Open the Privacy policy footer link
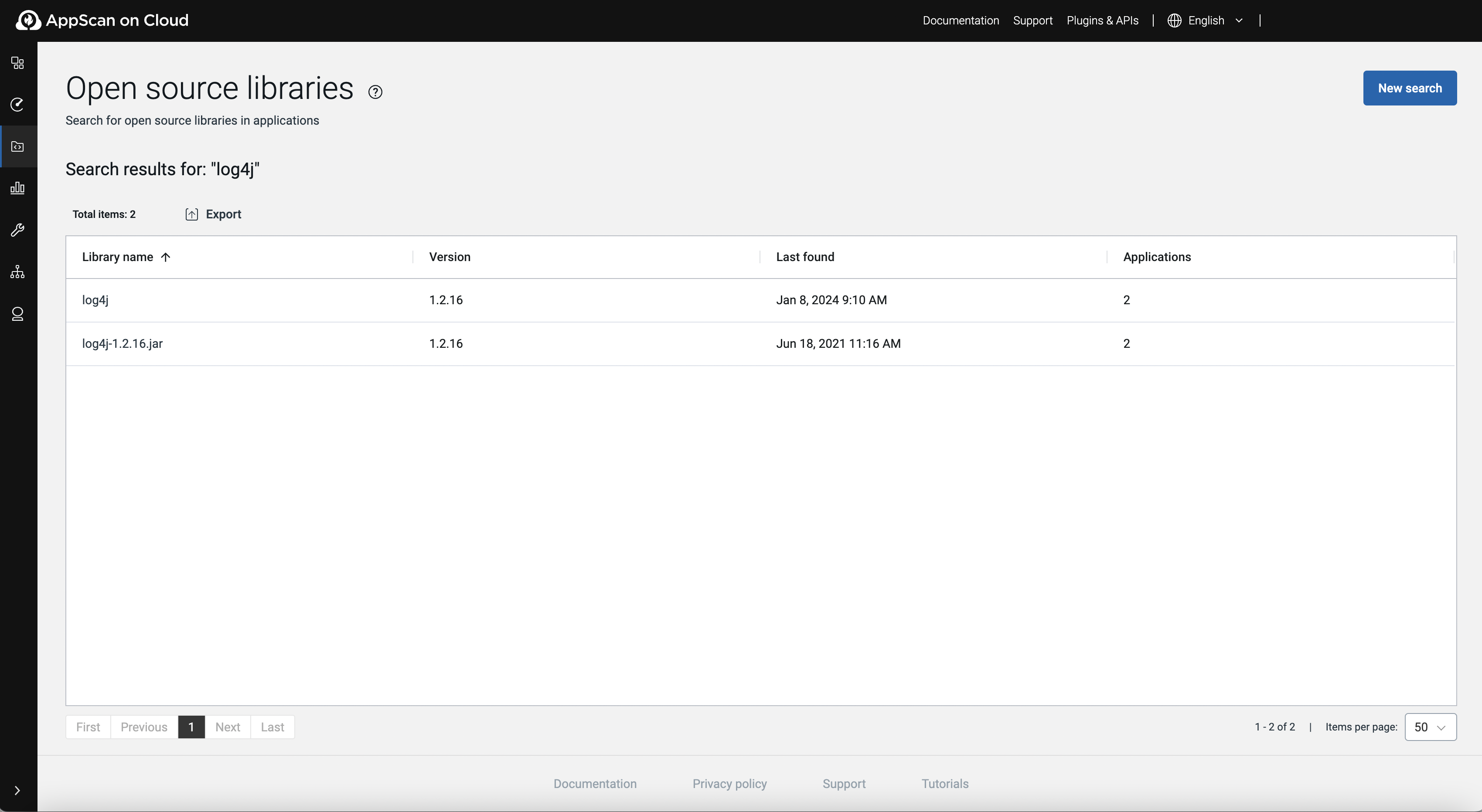The image size is (1482, 812). 729,784
